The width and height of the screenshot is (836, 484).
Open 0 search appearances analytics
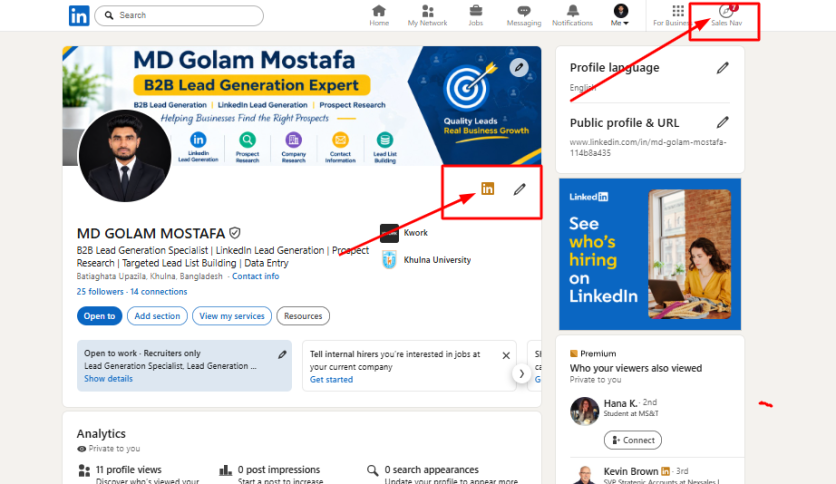[x=431, y=470]
